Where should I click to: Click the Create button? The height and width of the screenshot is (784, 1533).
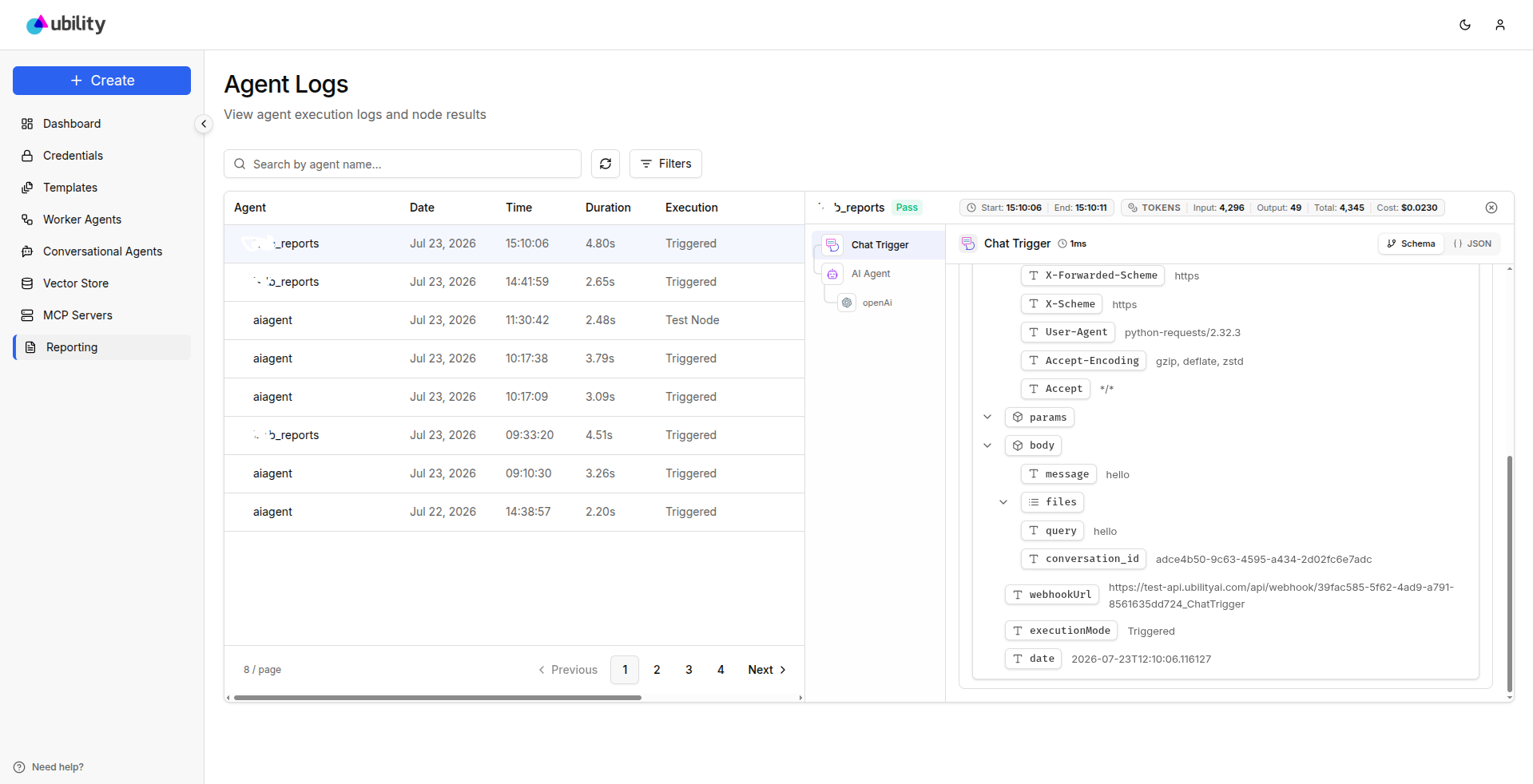[101, 81]
